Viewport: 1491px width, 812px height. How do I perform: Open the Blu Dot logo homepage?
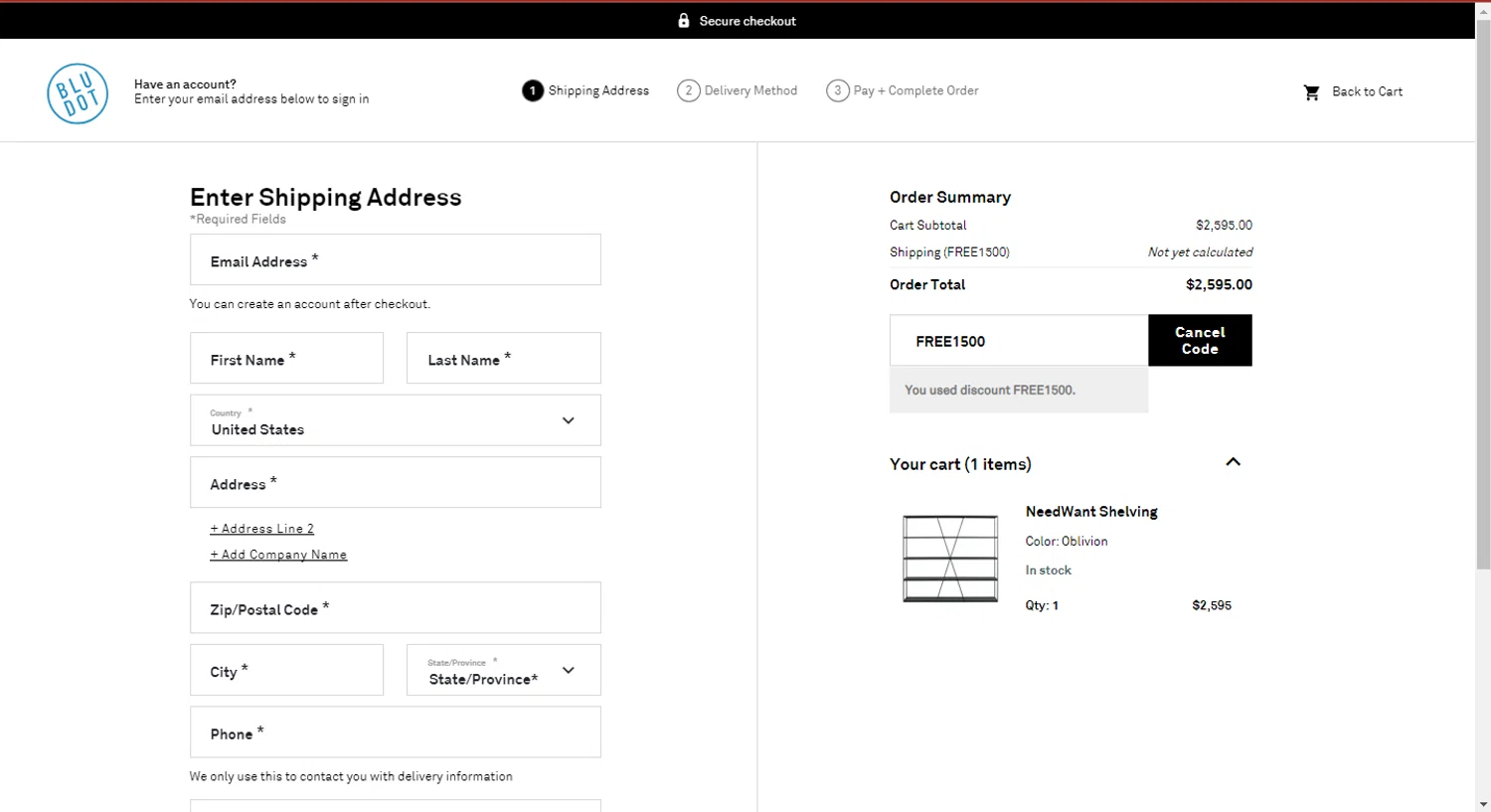coord(78,93)
